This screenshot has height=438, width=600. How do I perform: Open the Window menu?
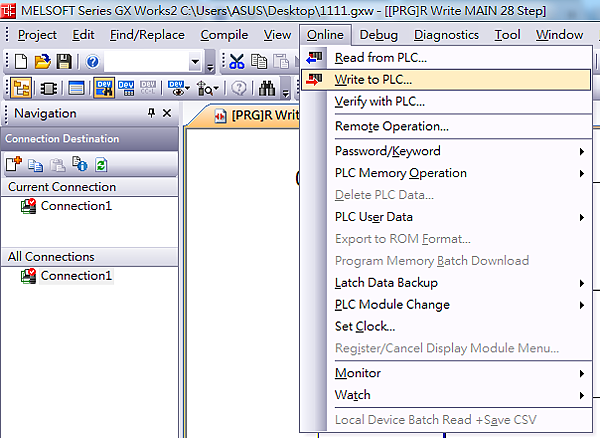point(559,35)
